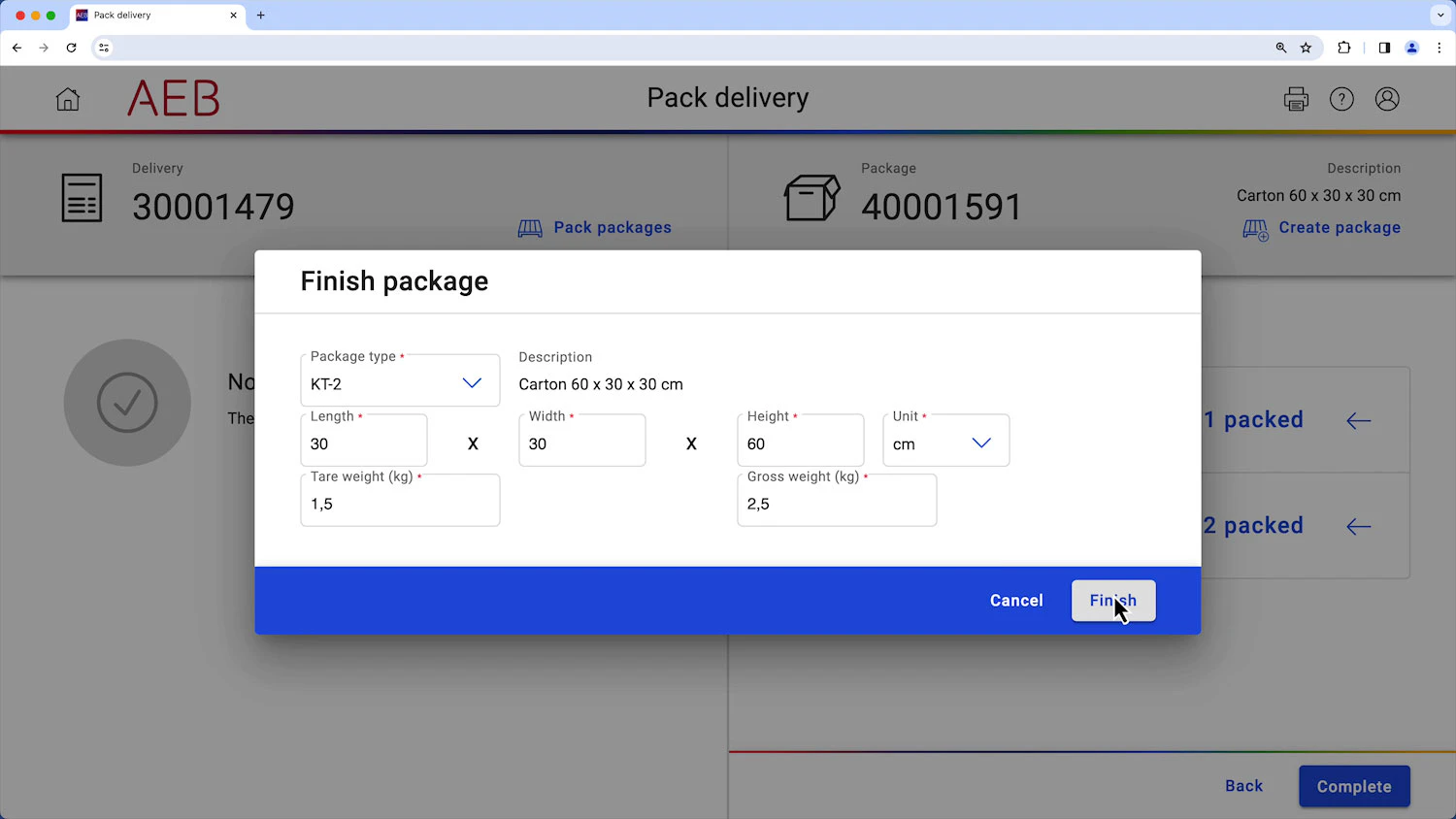
Task: Click the Create package link
Action: point(1340,227)
